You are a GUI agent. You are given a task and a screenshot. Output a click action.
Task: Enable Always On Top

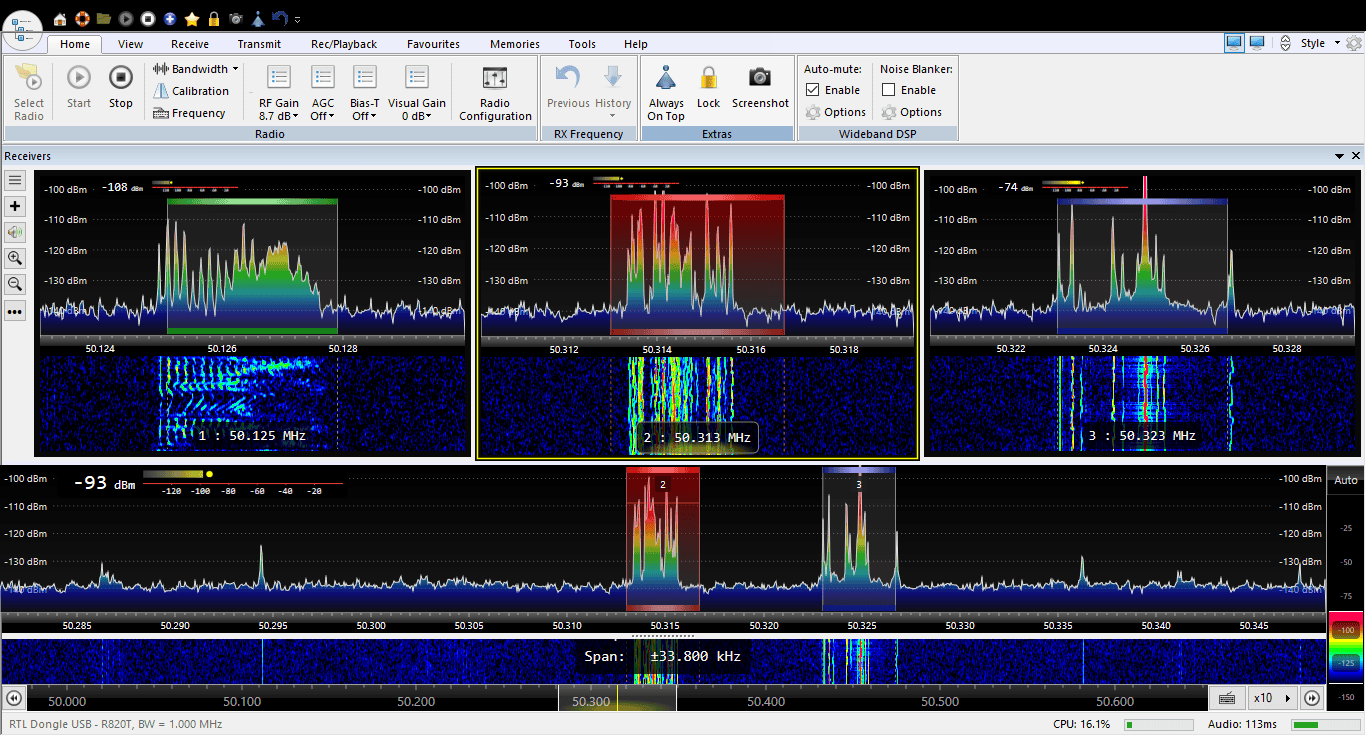pos(665,90)
